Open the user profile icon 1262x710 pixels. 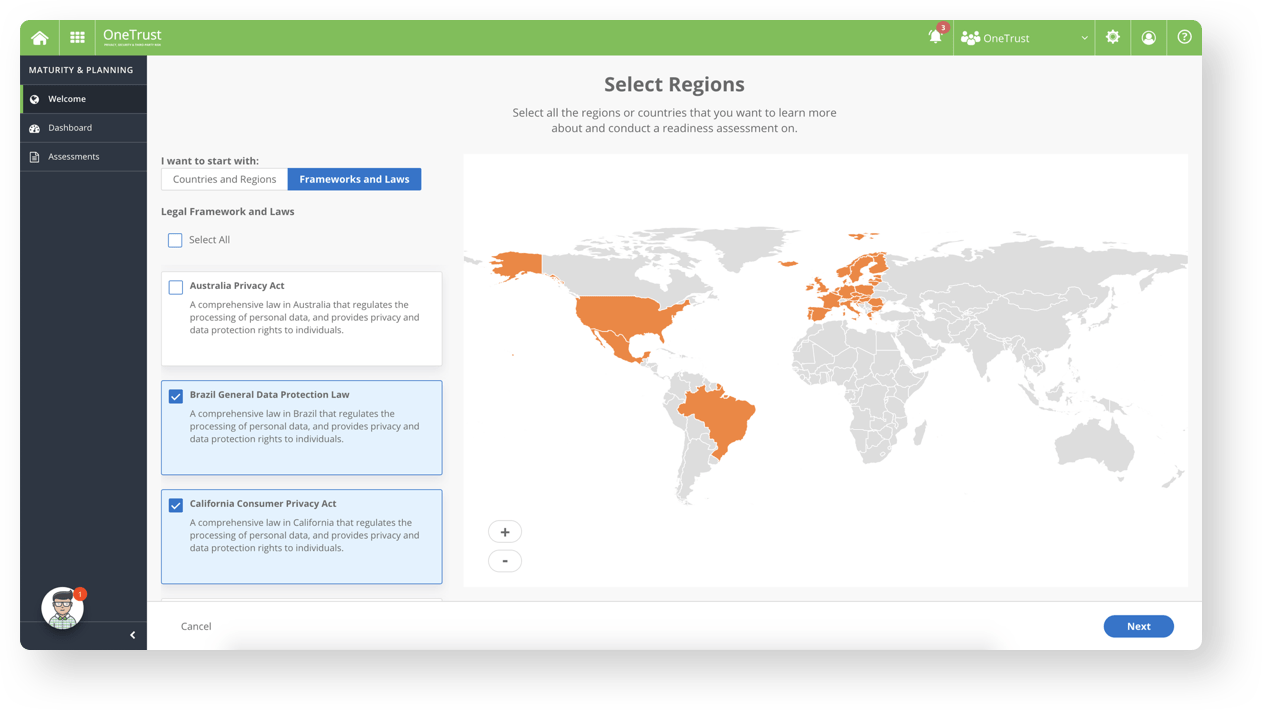point(1148,38)
